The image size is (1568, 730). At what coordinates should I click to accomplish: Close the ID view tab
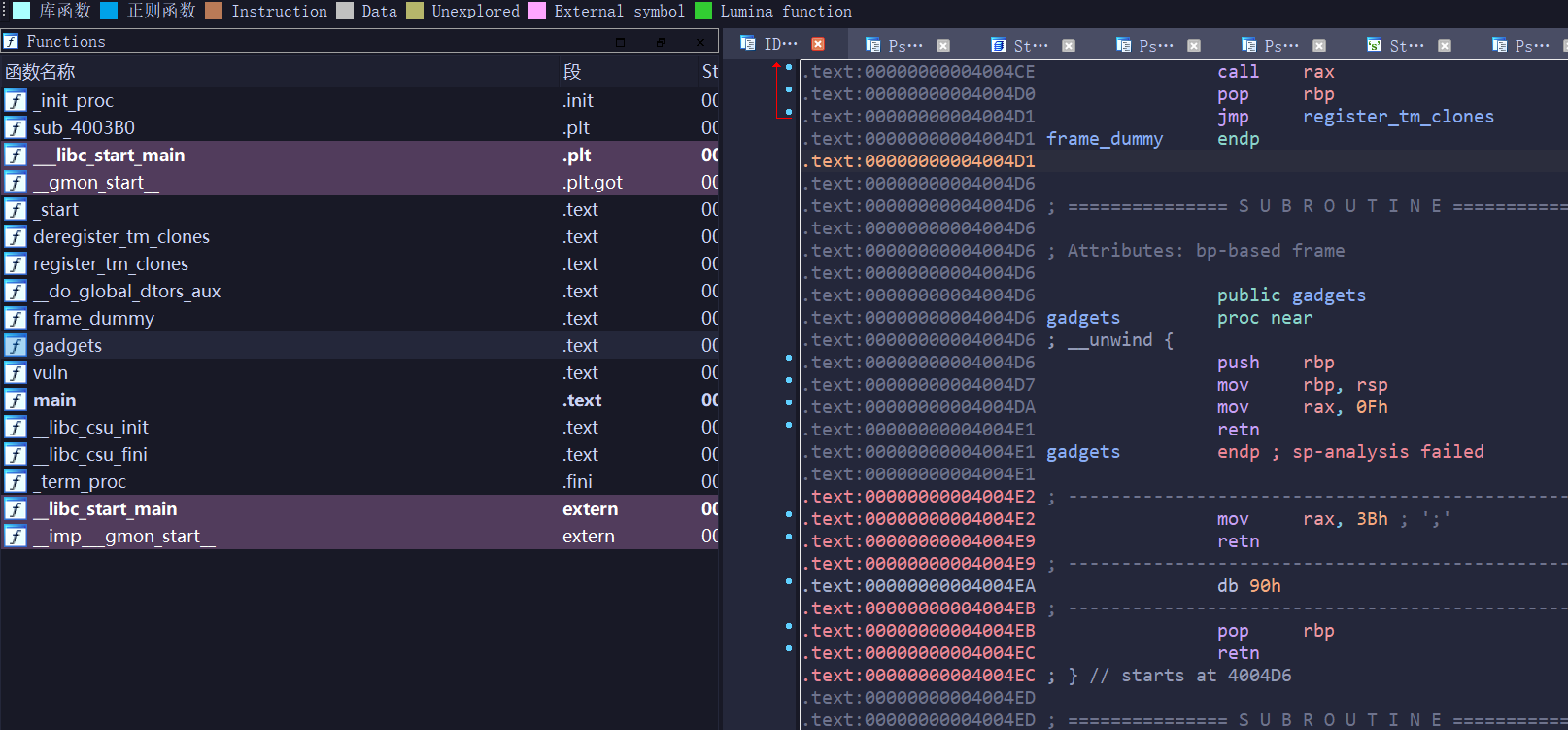(x=818, y=44)
